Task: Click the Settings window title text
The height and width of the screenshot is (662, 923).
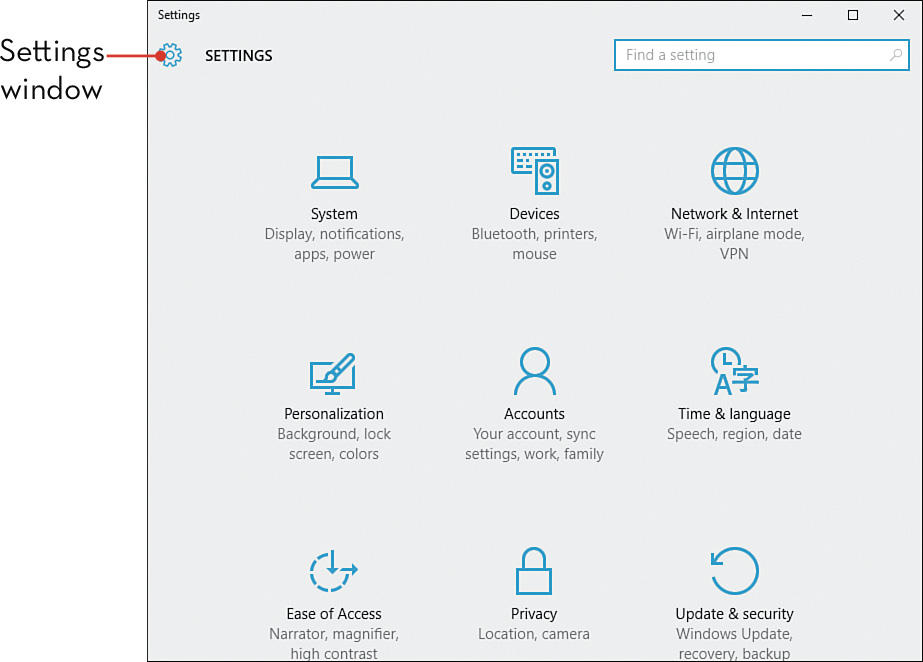Action: tap(179, 15)
